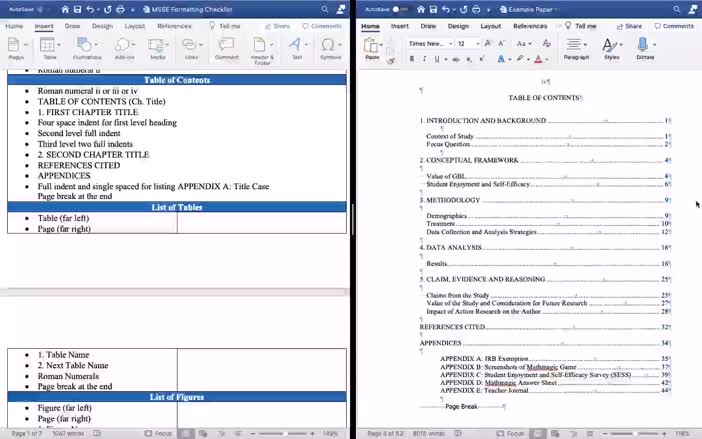702x439 pixels.
Task: Click the Paste icon in Example Paper
Action: (372, 47)
